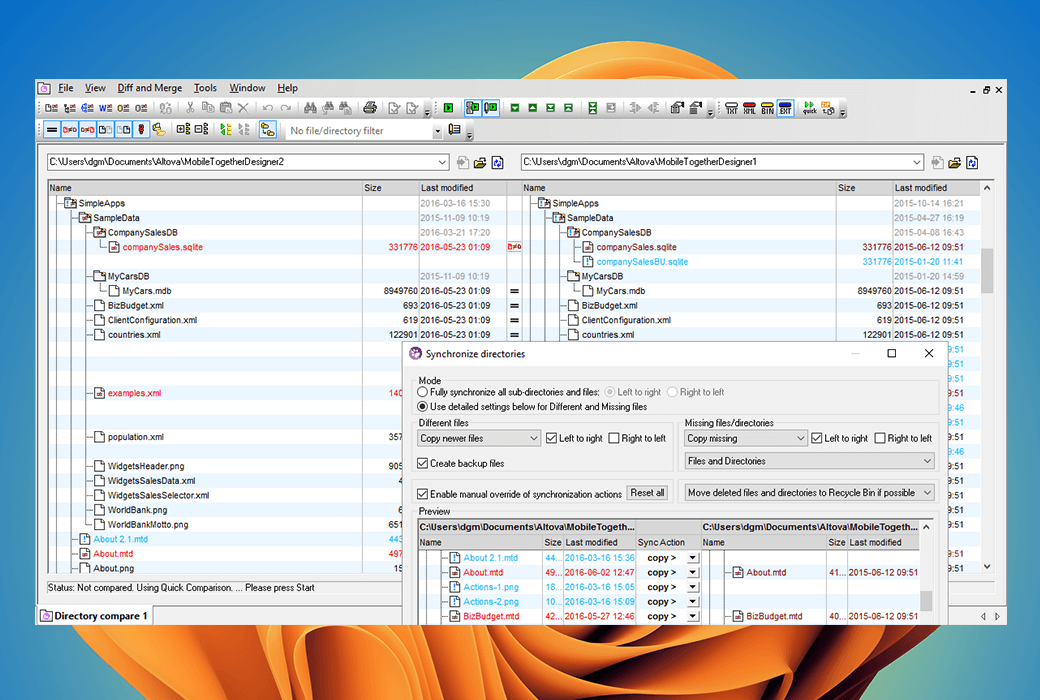Click the Preview list vertical scrollbar thumb
Screen dimensions: 1040x700
[x=926, y=600]
